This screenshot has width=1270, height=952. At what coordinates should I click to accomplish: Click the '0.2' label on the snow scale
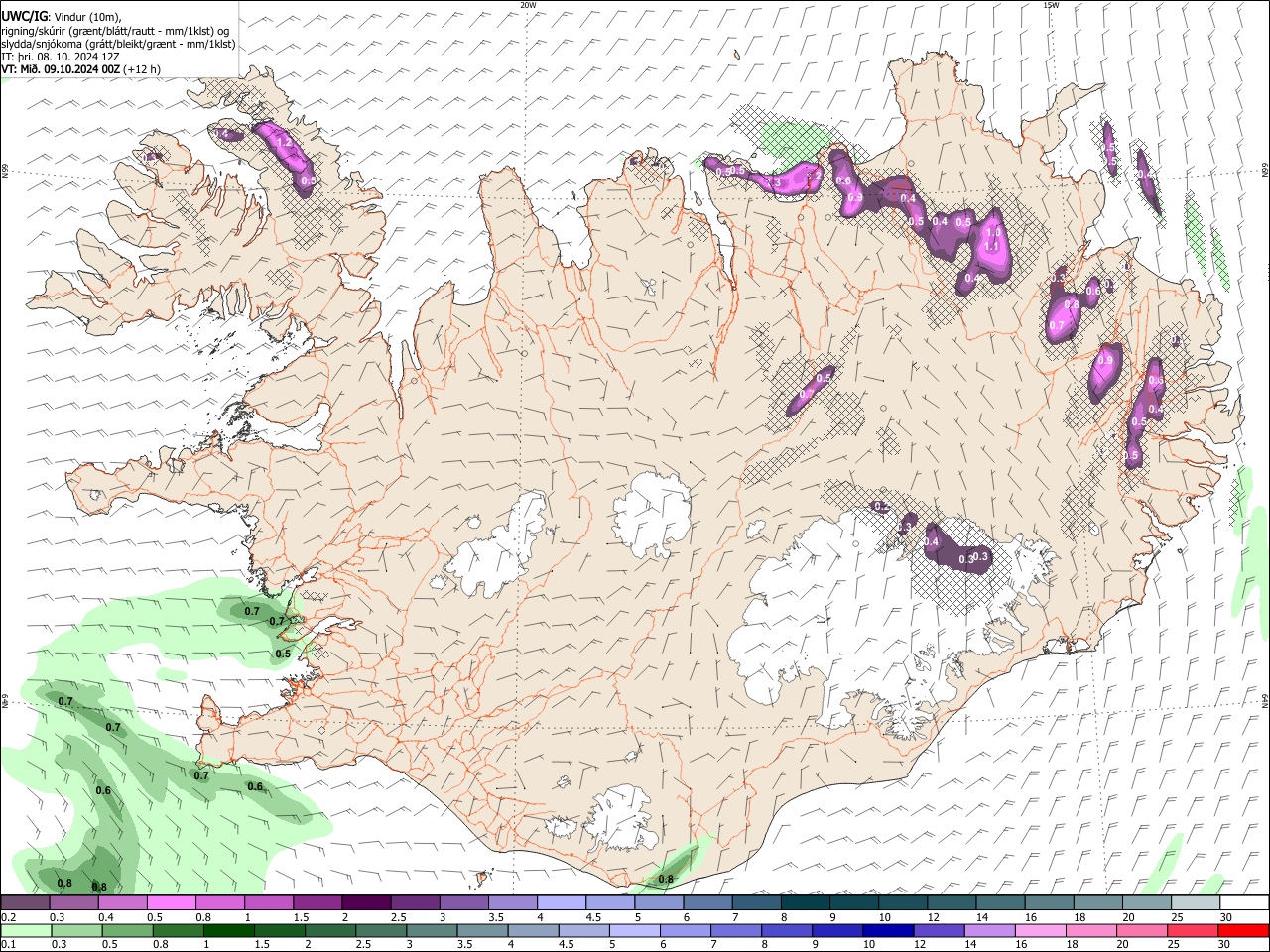tap(8, 917)
